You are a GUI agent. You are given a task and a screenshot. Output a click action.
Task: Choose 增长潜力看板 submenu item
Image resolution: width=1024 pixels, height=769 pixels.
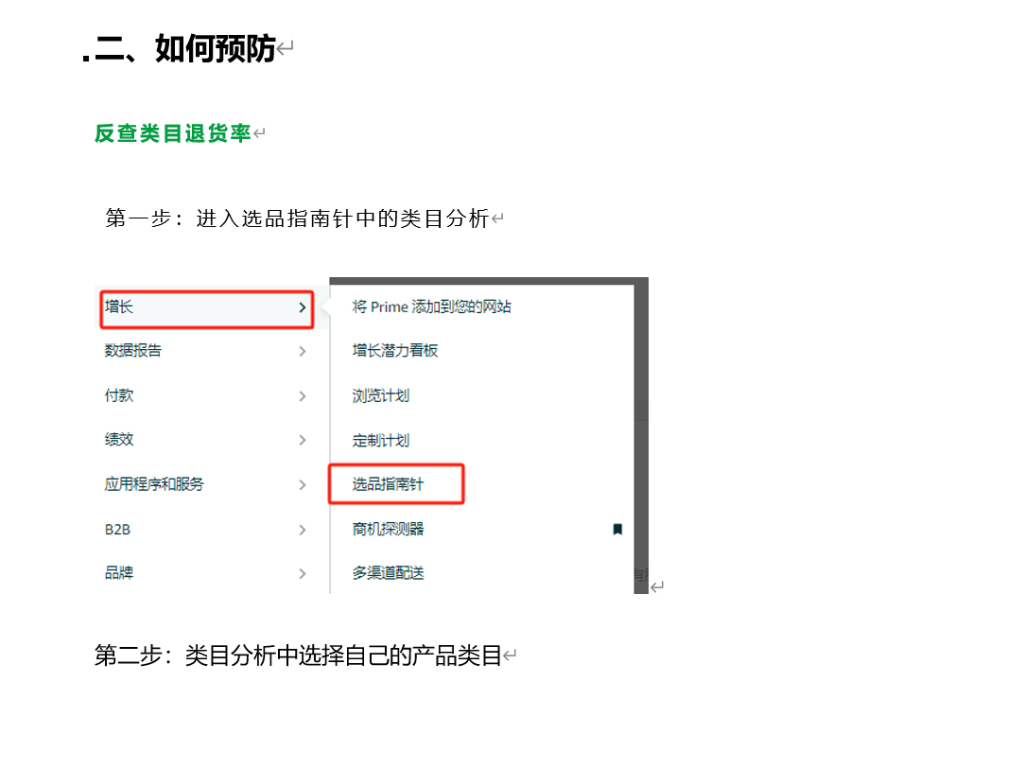click(395, 351)
